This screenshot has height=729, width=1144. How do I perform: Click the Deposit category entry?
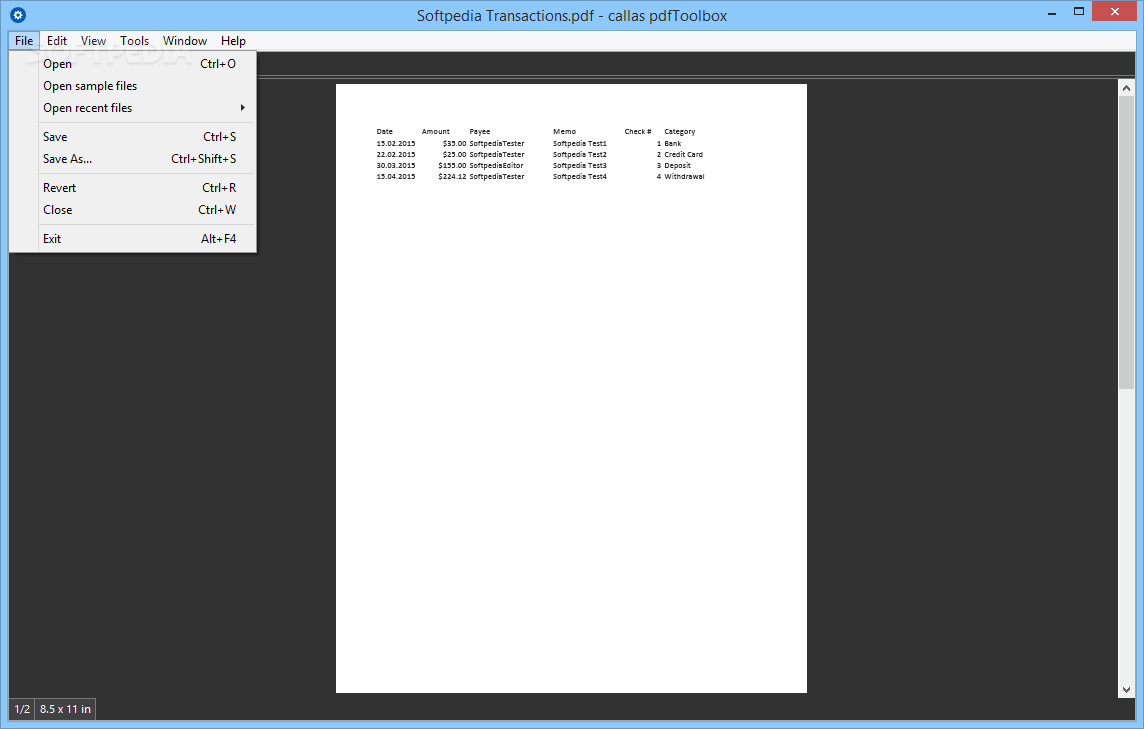[677, 166]
